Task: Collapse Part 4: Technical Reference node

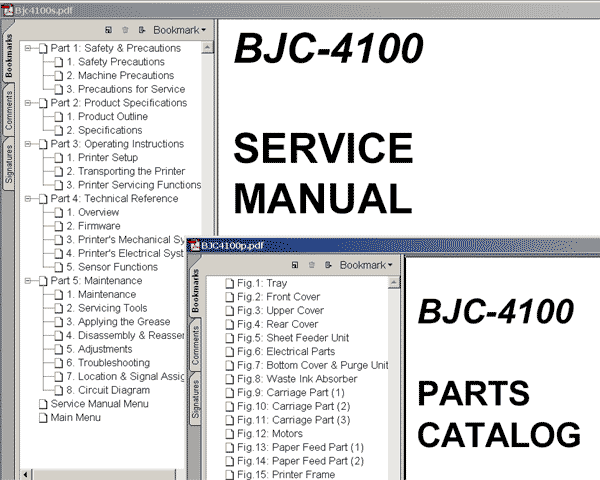Action: coord(28,199)
